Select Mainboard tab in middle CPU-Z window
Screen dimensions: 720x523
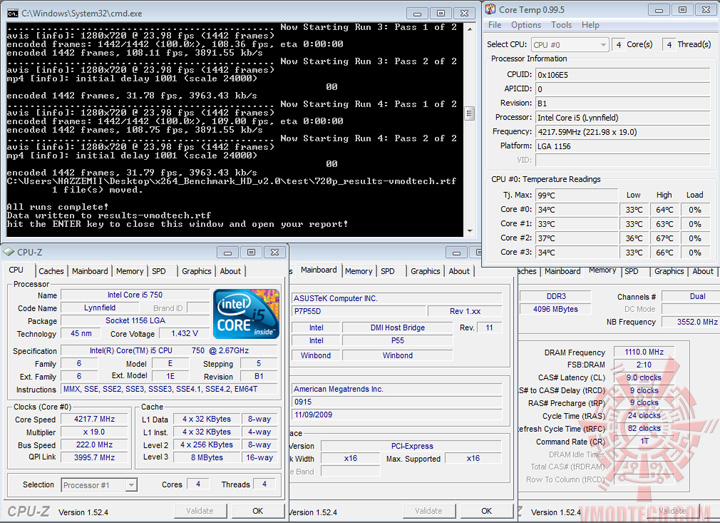point(319,270)
